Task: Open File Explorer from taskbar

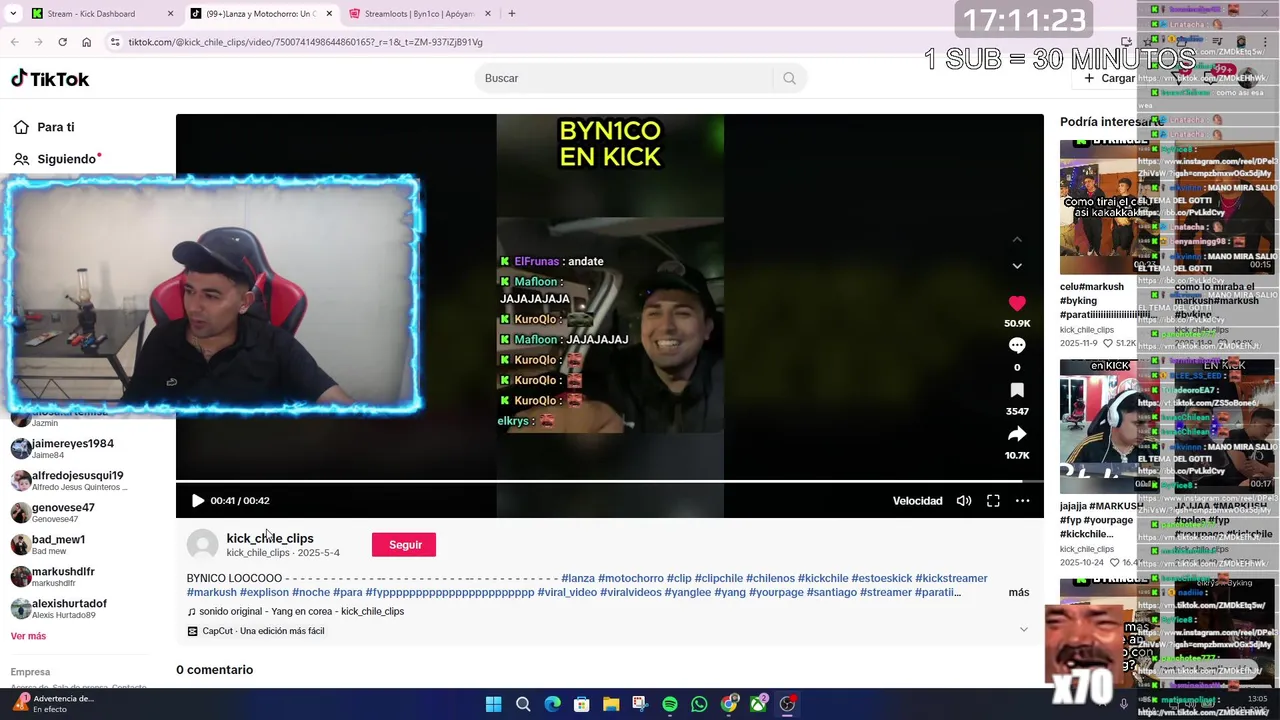Action: point(611,704)
